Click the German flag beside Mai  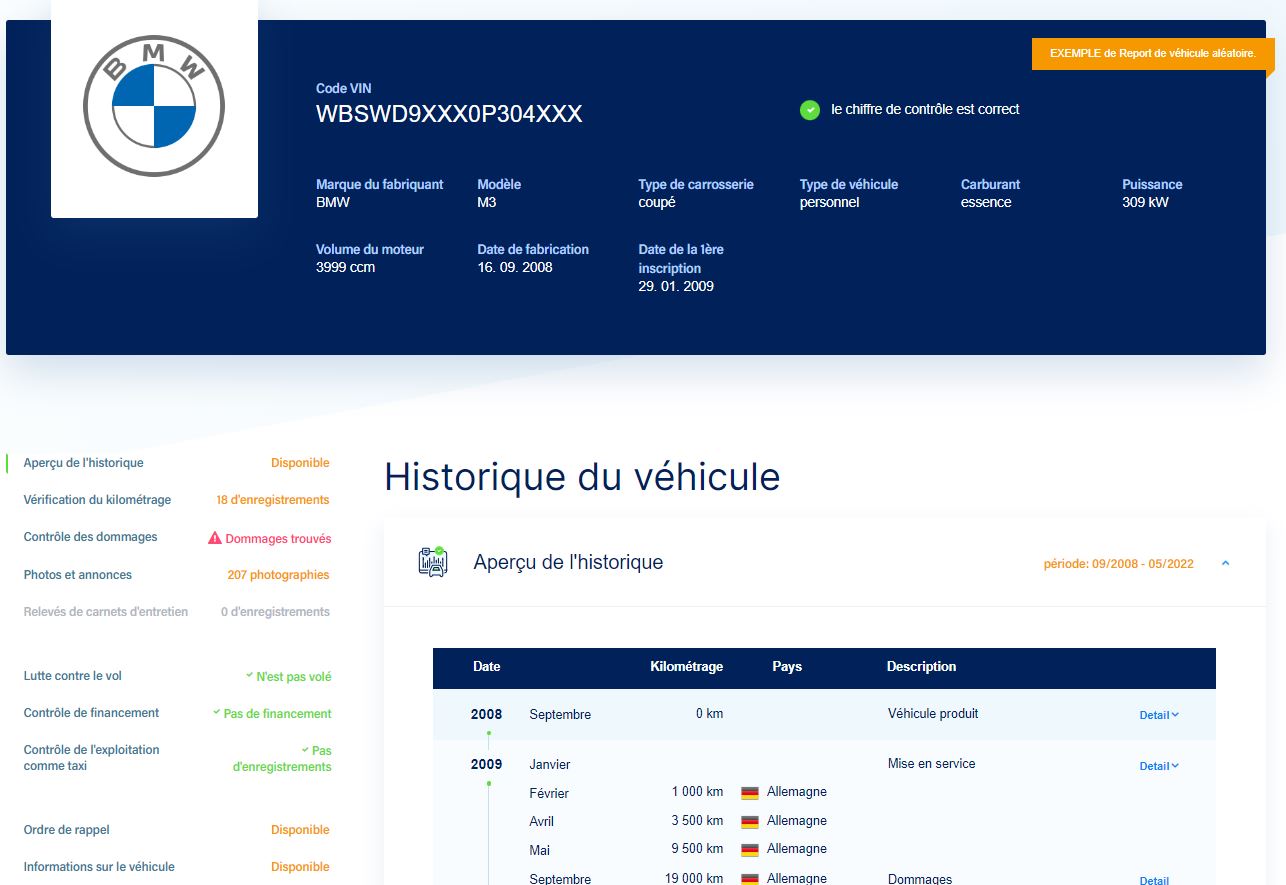750,849
